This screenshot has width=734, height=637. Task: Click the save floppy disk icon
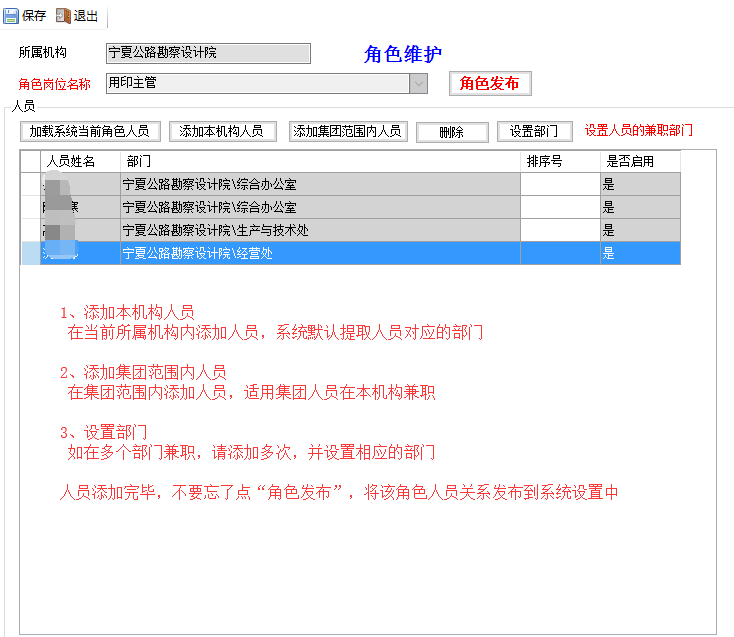[11, 16]
